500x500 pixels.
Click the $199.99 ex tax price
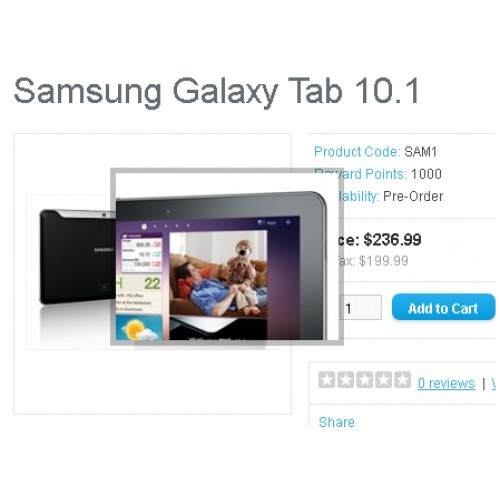383,261
